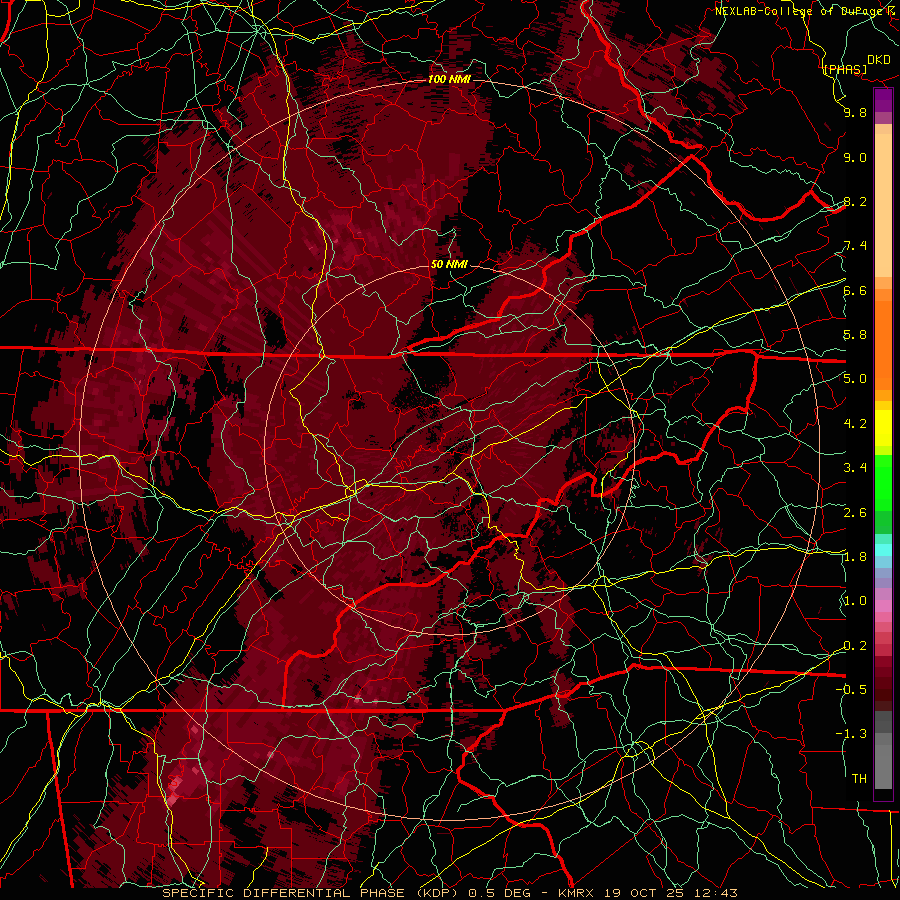Click the 0.2 value on the color scale
The width and height of the screenshot is (900, 900).
click(x=855, y=646)
